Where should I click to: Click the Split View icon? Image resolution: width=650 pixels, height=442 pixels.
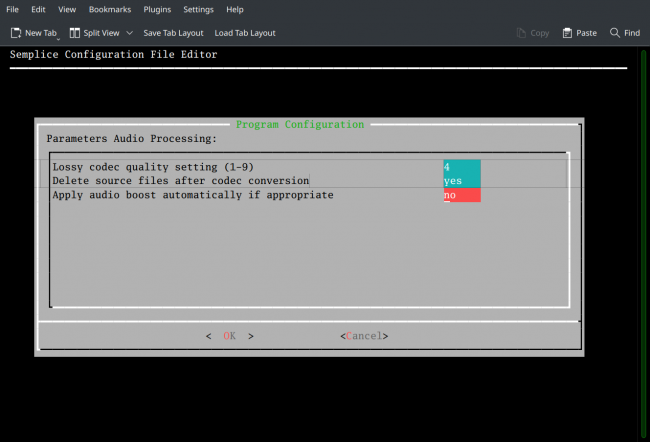coord(75,33)
